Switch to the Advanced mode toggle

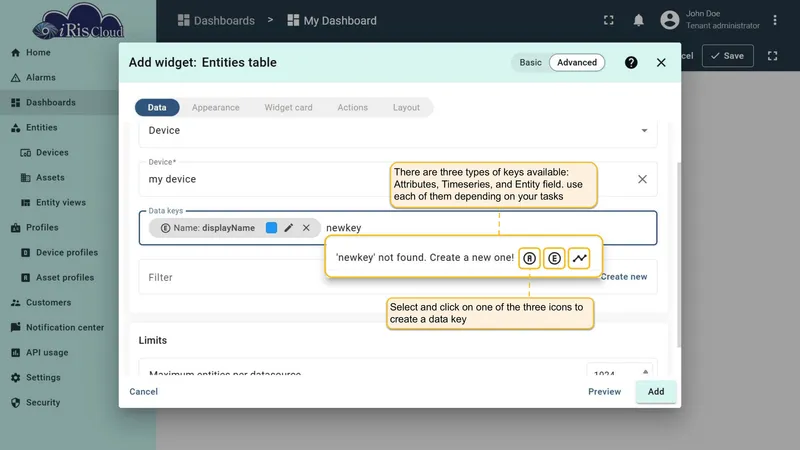[577, 62]
